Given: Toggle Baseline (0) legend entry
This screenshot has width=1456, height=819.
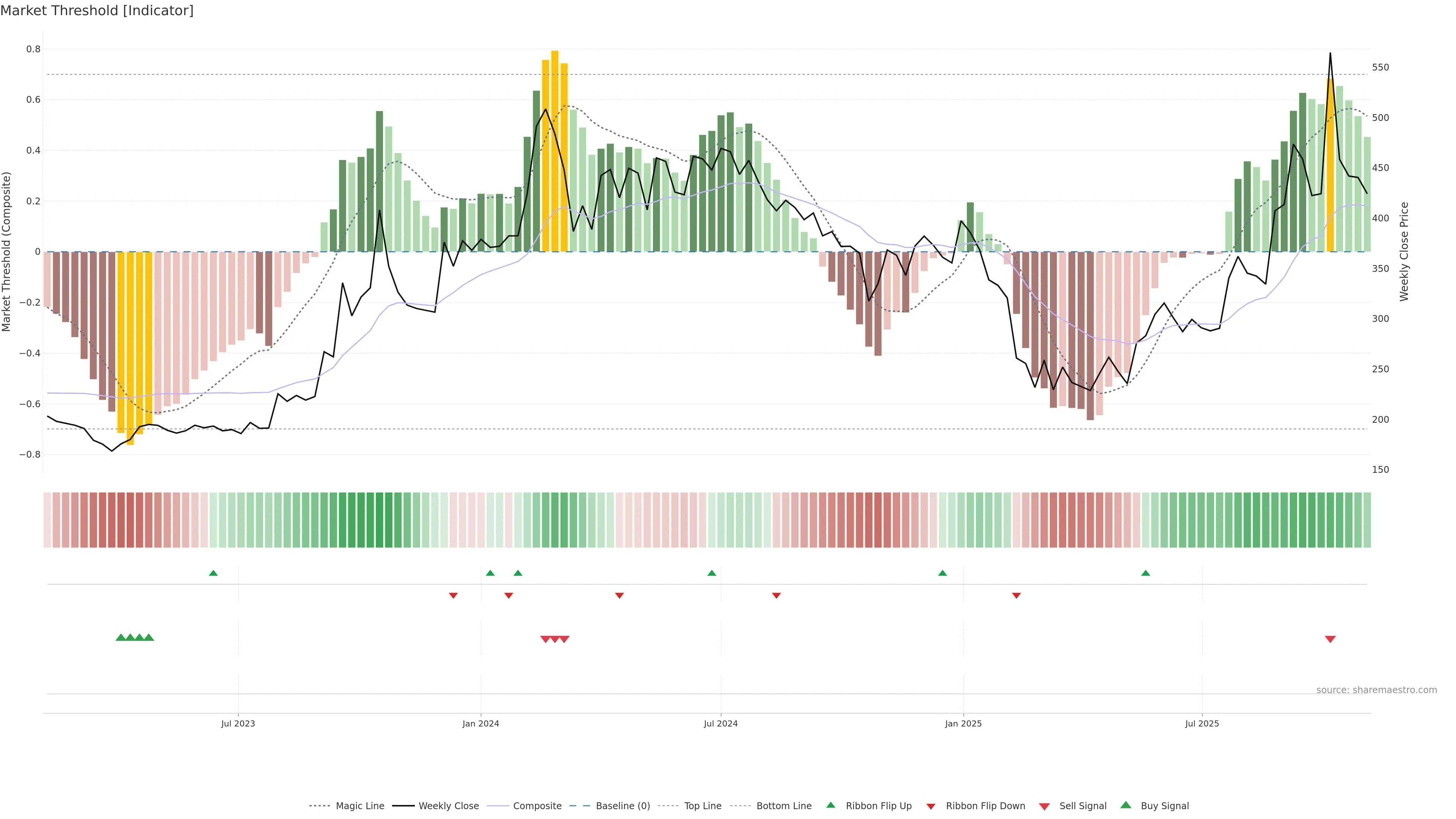Looking at the screenshot, I should [x=622, y=806].
